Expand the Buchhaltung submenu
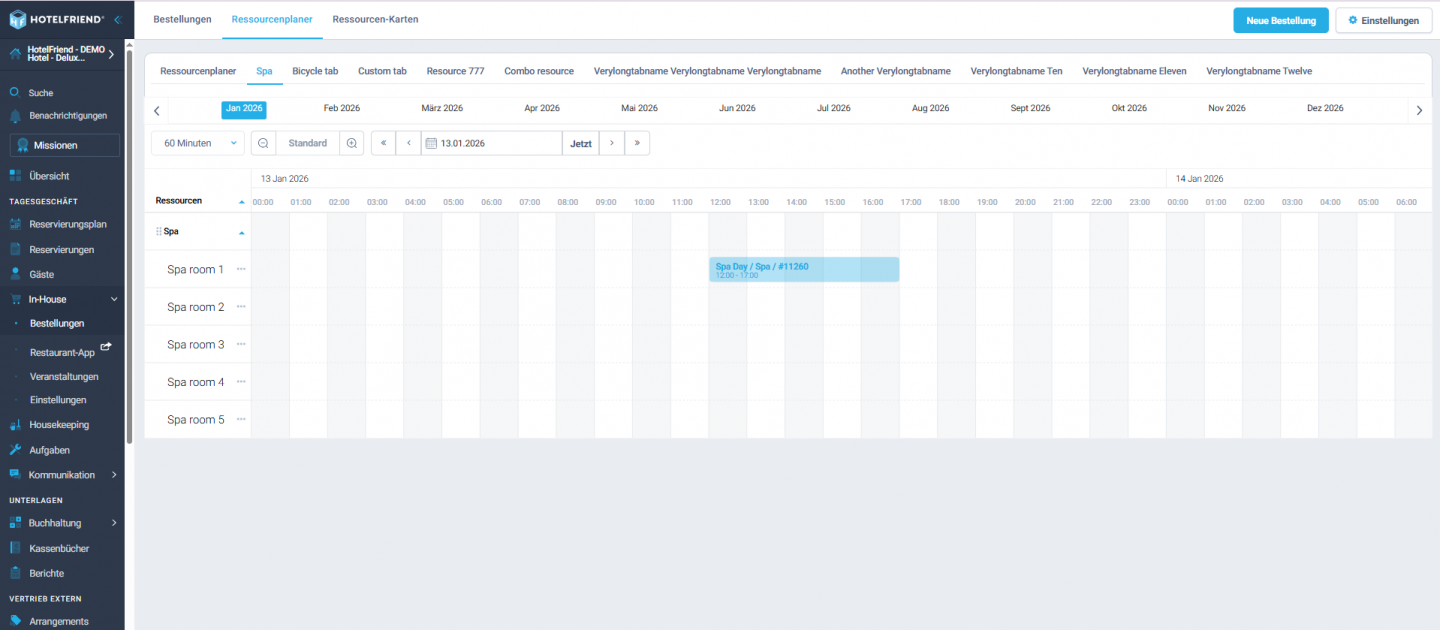Viewport: 1440px width, 630px height. click(x=114, y=523)
